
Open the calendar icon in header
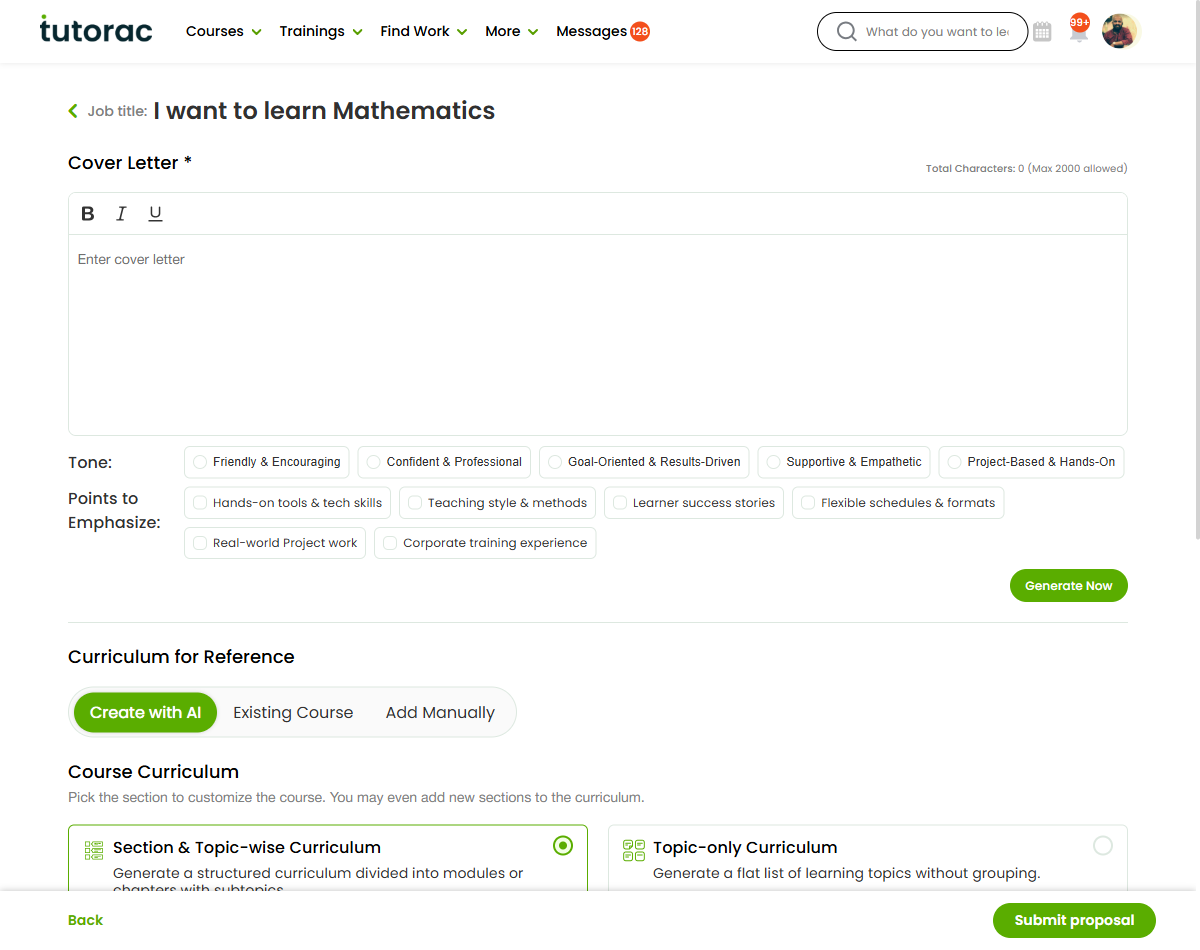[x=1042, y=32]
